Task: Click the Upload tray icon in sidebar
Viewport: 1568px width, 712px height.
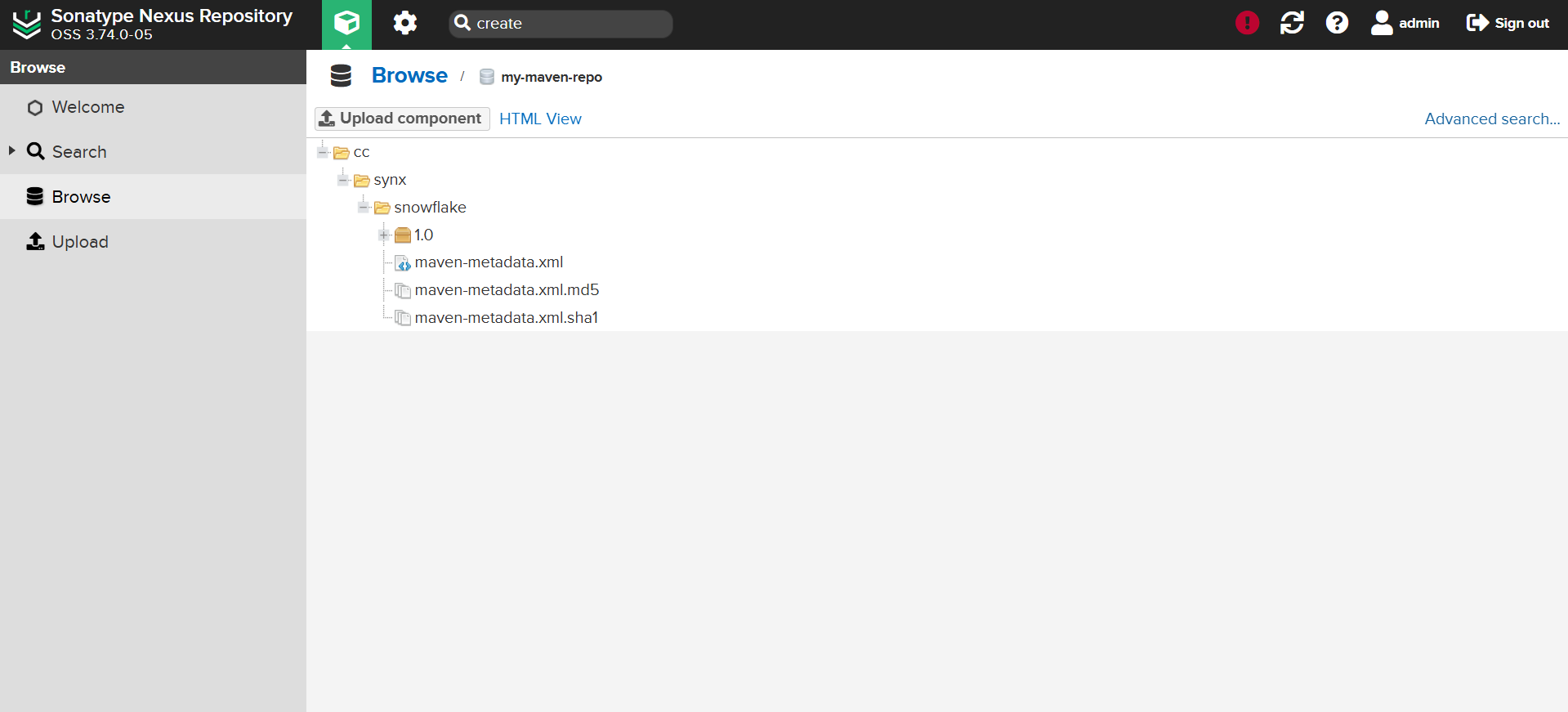Action: [x=35, y=241]
